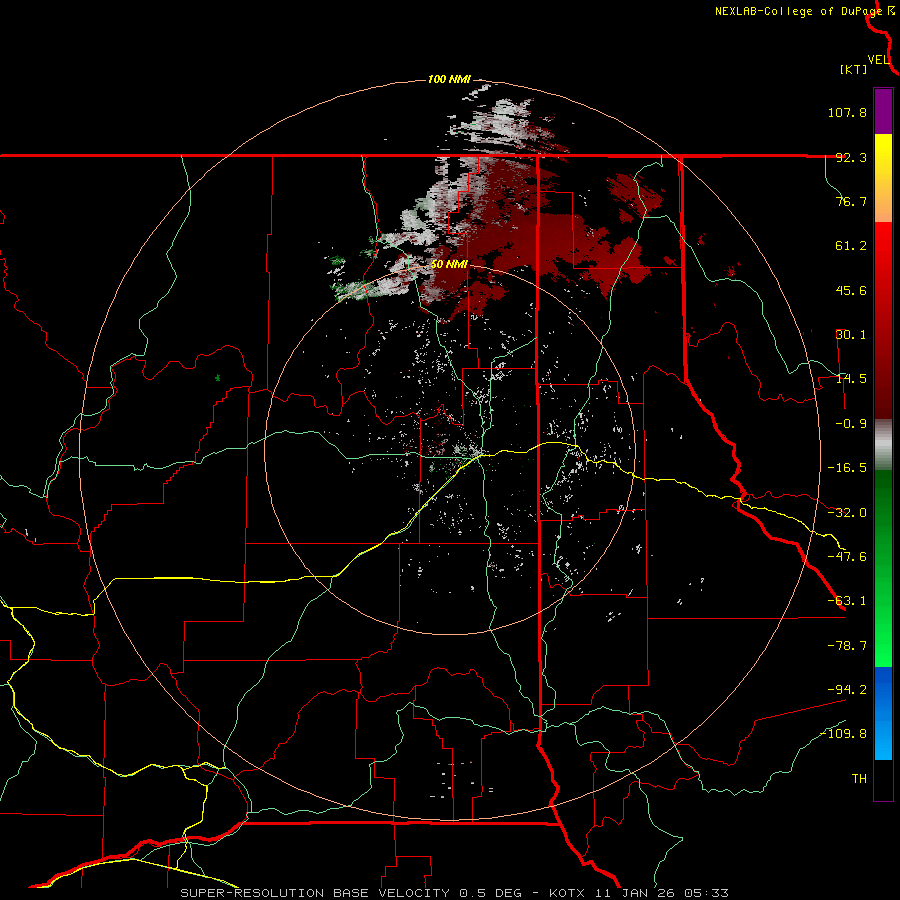Click the -63.1 legend value
The width and height of the screenshot is (900, 900).
[847, 601]
